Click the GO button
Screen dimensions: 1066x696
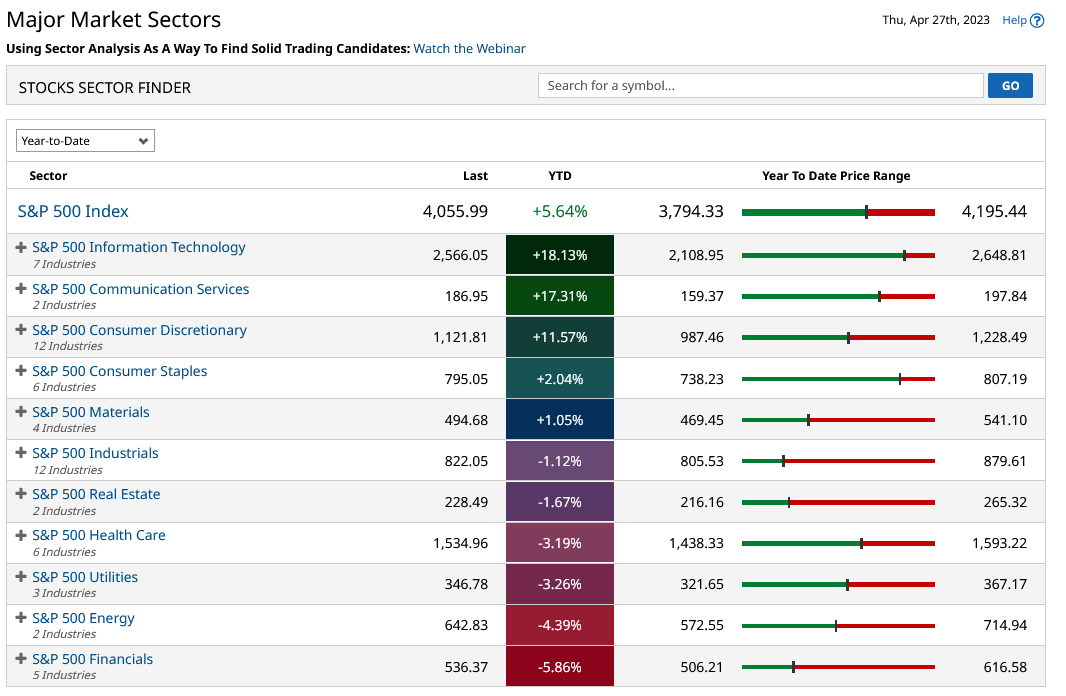[1009, 85]
